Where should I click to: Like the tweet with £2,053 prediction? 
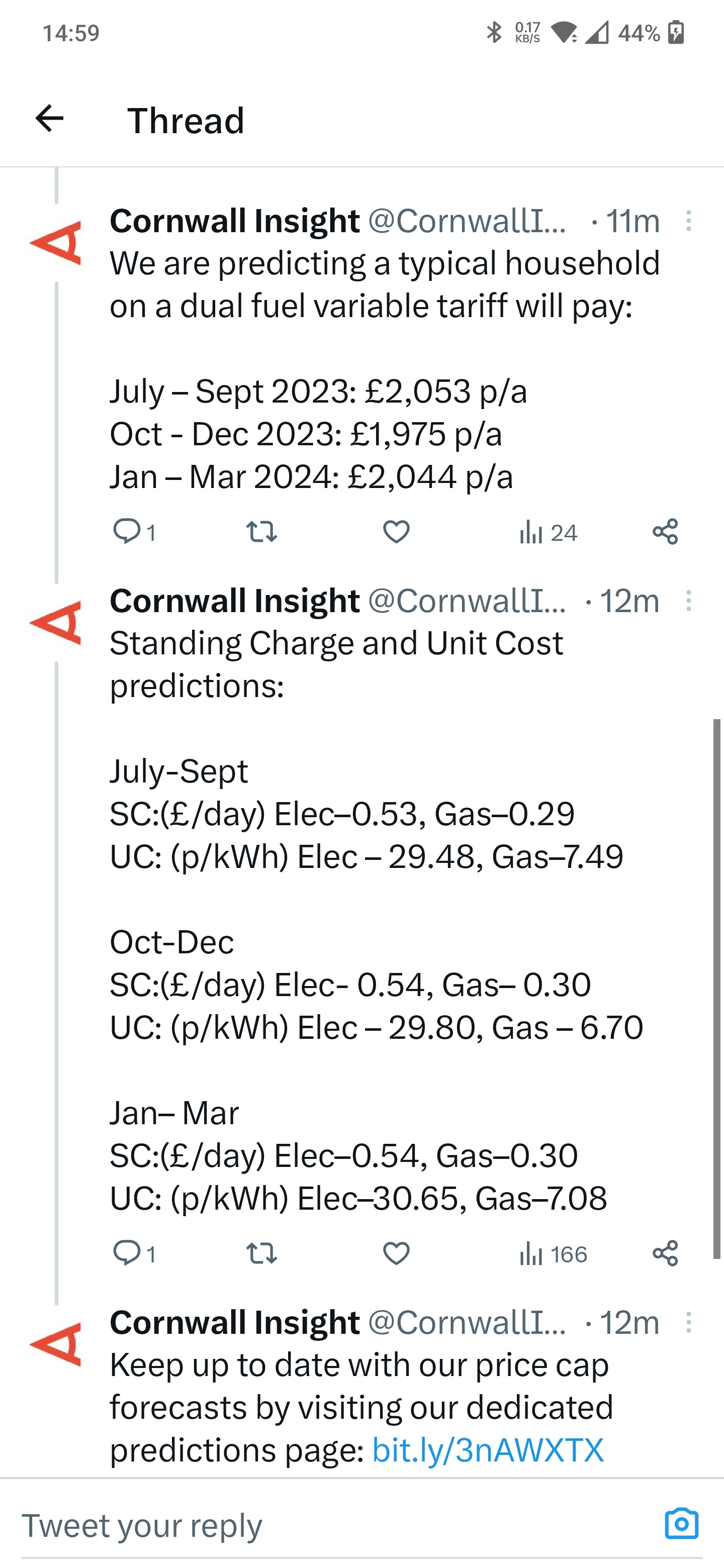click(396, 531)
